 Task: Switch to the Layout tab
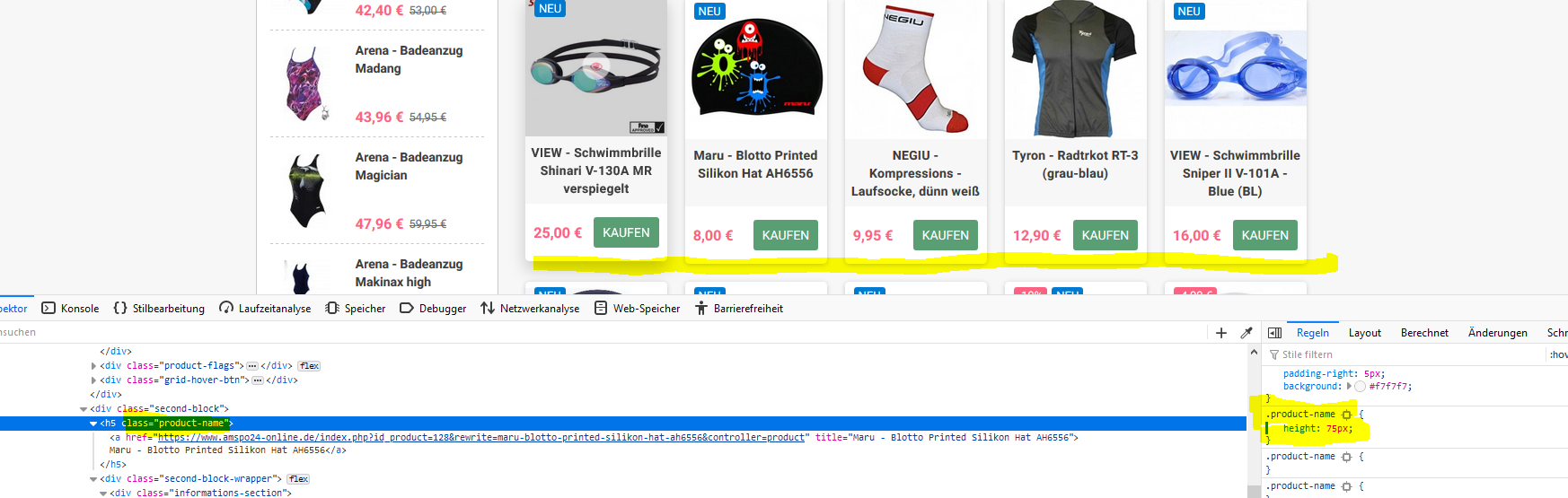(x=1365, y=333)
